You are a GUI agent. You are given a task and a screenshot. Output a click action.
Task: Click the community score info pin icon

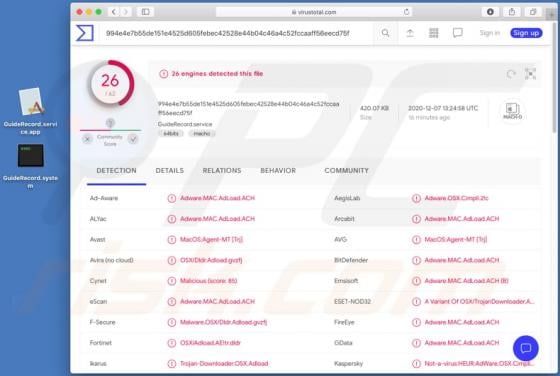110,123
